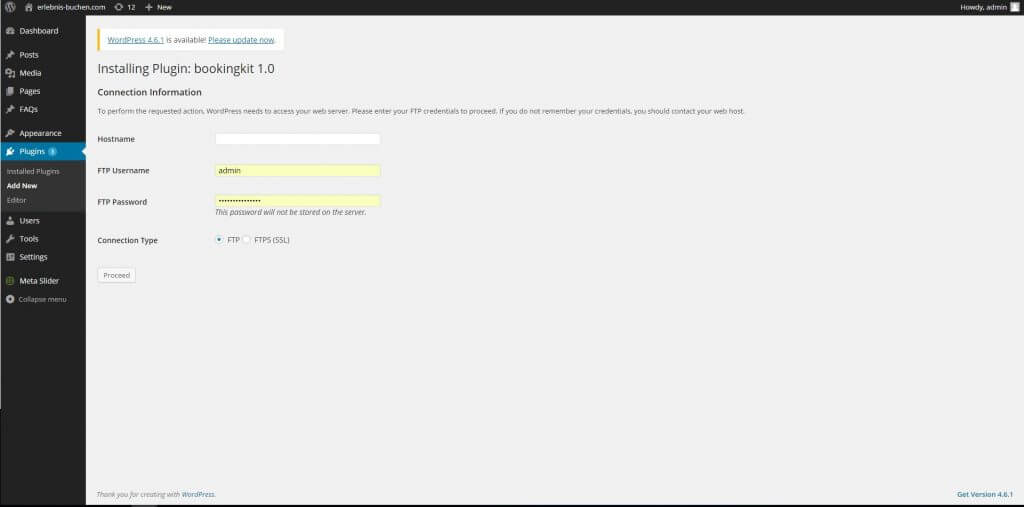
Task: Click the Posts pin icon
Action: click(x=10, y=55)
